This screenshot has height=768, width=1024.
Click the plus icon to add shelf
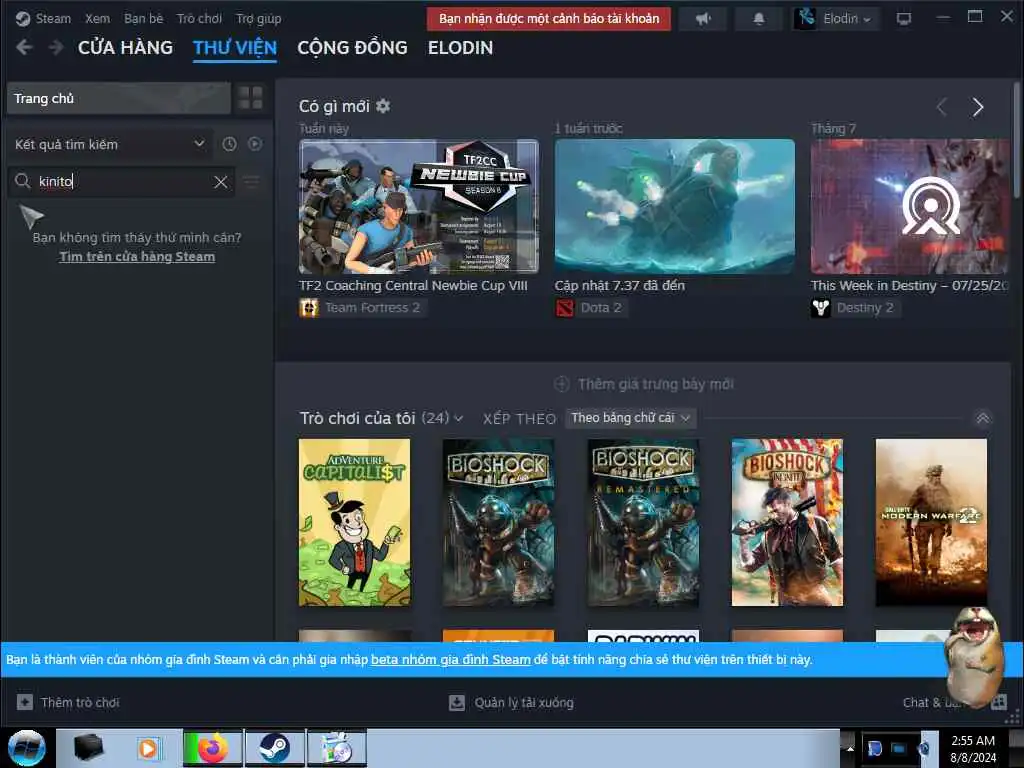point(562,384)
